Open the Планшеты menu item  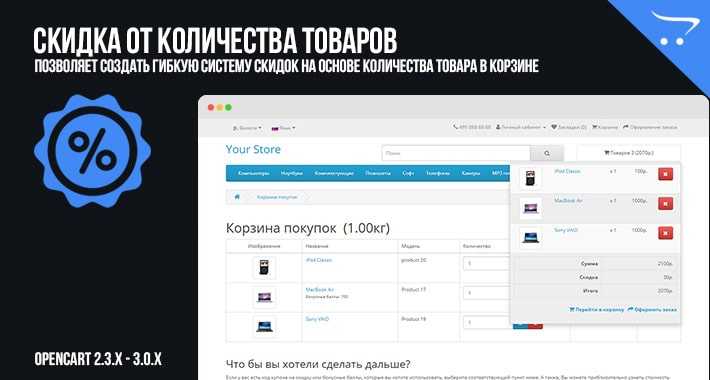coord(378,173)
